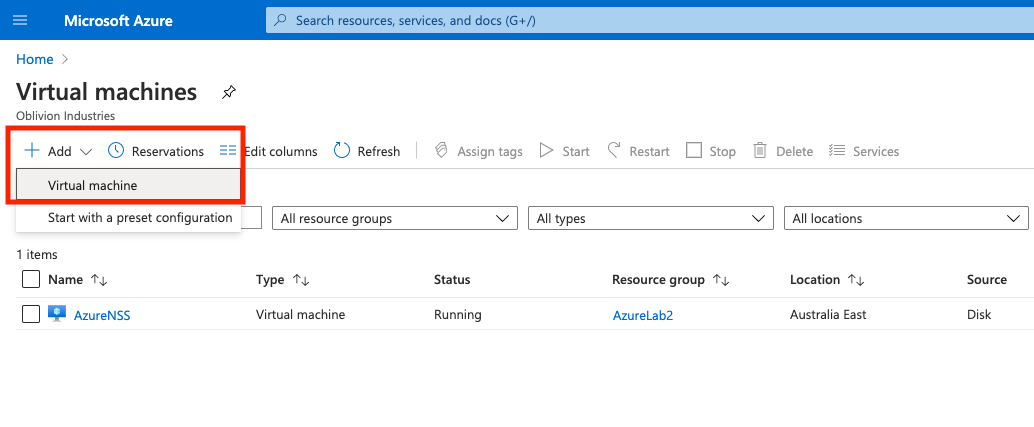
Task: Open the AzureLab2 resource group link
Action: 642,315
